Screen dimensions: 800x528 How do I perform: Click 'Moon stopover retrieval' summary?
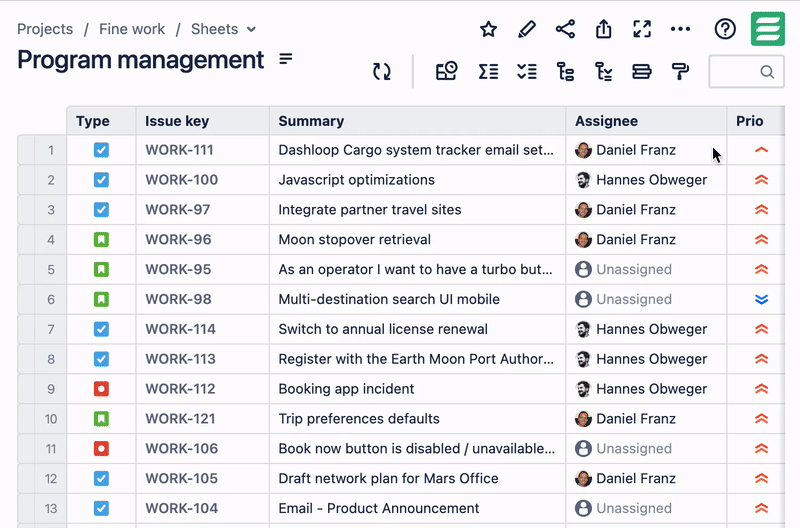click(x=355, y=239)
